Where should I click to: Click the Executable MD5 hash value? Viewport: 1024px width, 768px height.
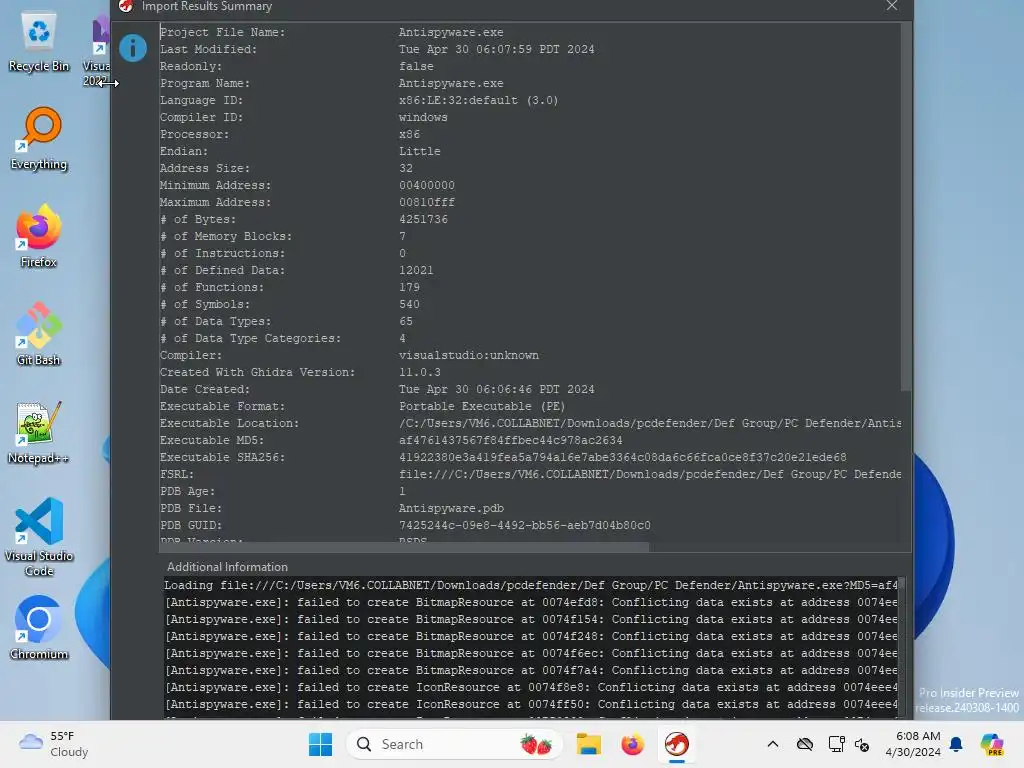pos(511,440)
